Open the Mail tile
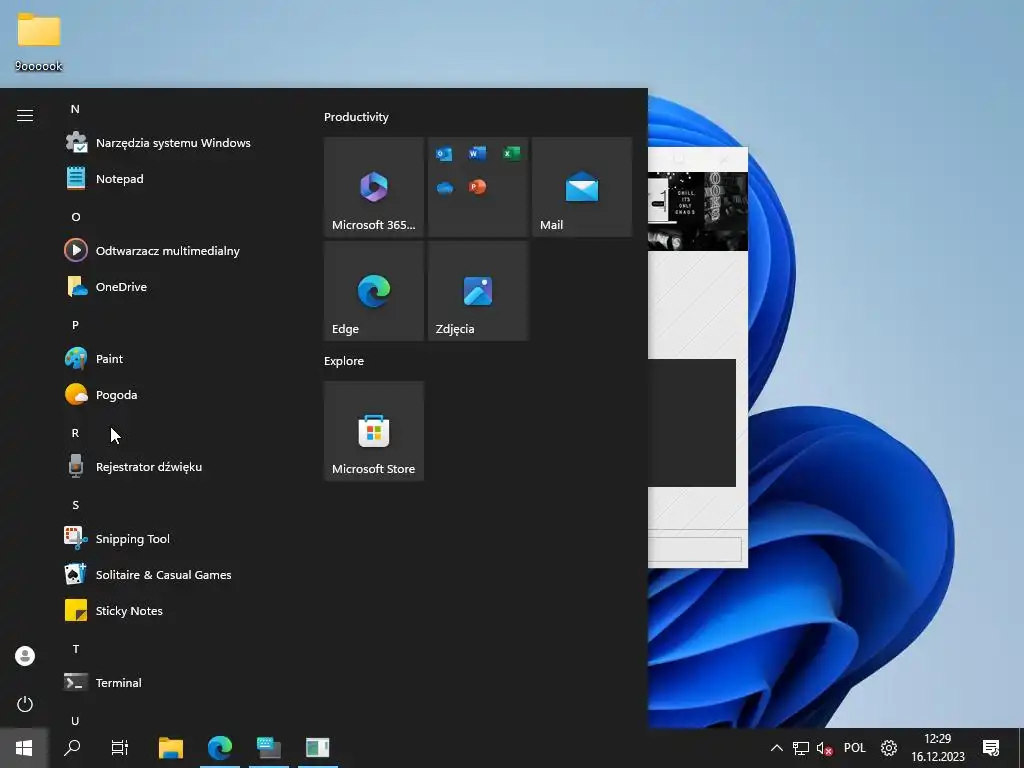 pyautogui.click(x=582, y=187)
